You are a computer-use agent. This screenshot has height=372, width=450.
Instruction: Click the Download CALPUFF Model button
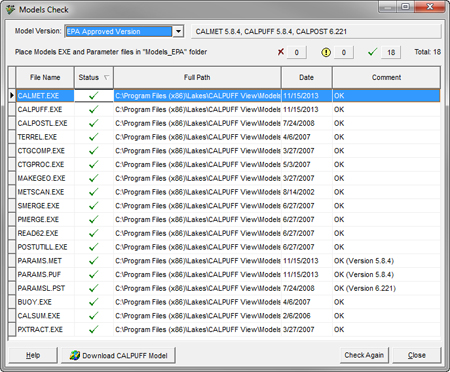[118, 355]
